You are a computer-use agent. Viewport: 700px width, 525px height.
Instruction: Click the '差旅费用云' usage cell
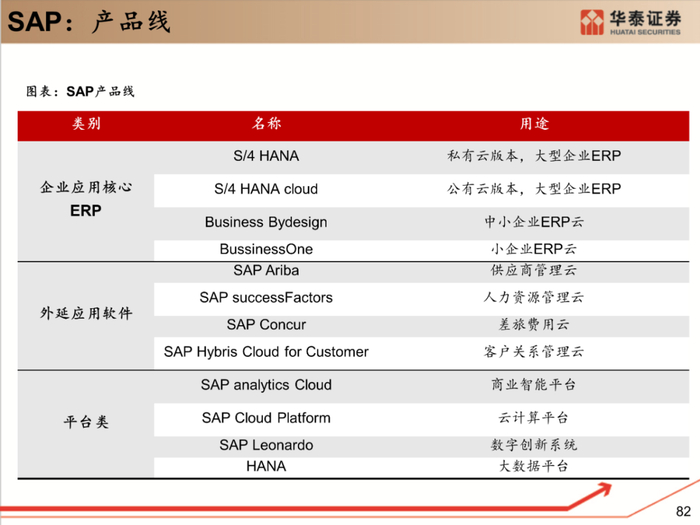coord(534,325)
